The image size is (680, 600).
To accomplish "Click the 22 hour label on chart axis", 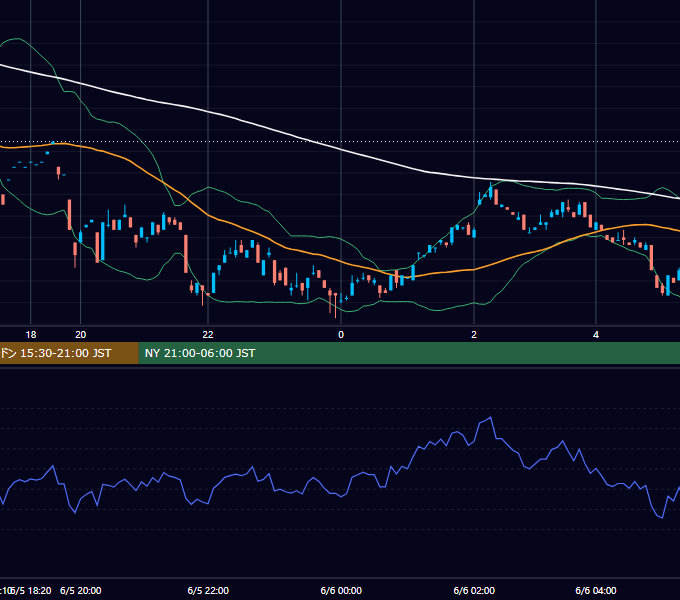I will 208,335.
